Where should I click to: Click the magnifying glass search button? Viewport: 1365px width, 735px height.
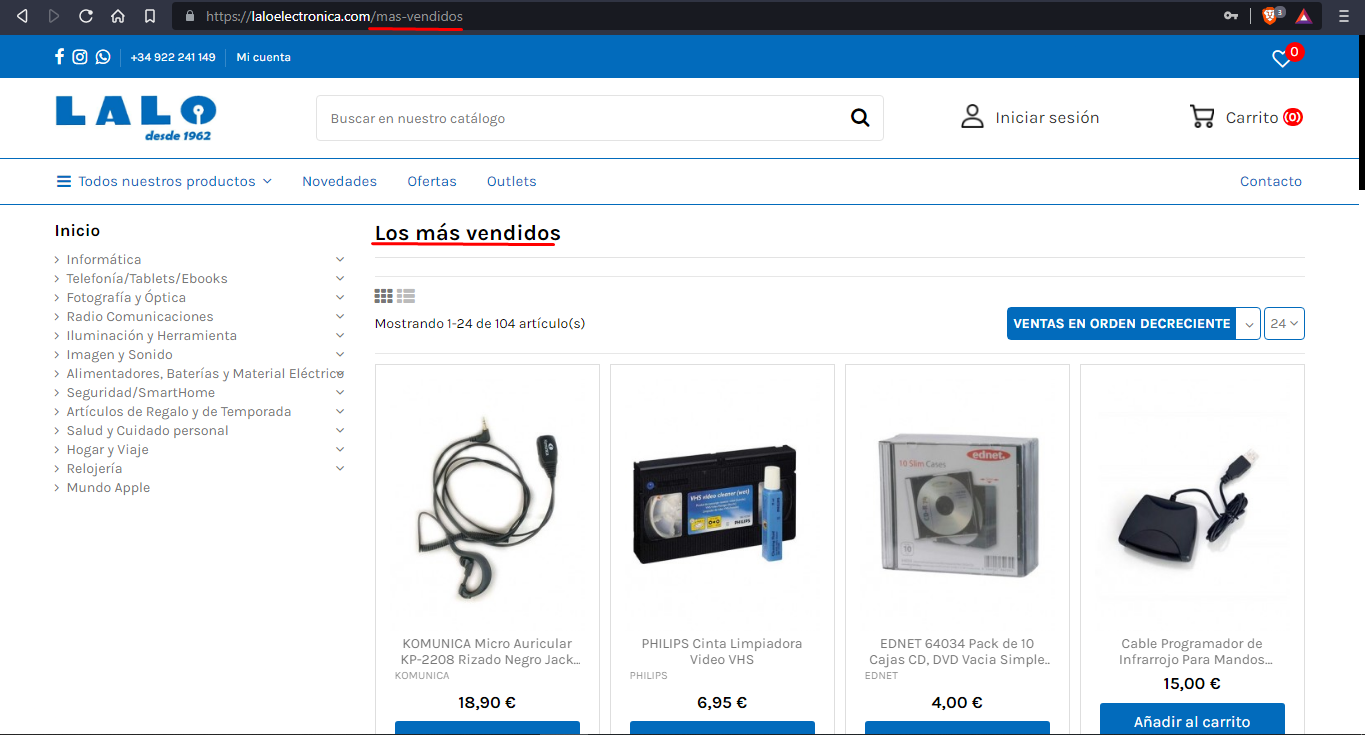coord(860,118)
